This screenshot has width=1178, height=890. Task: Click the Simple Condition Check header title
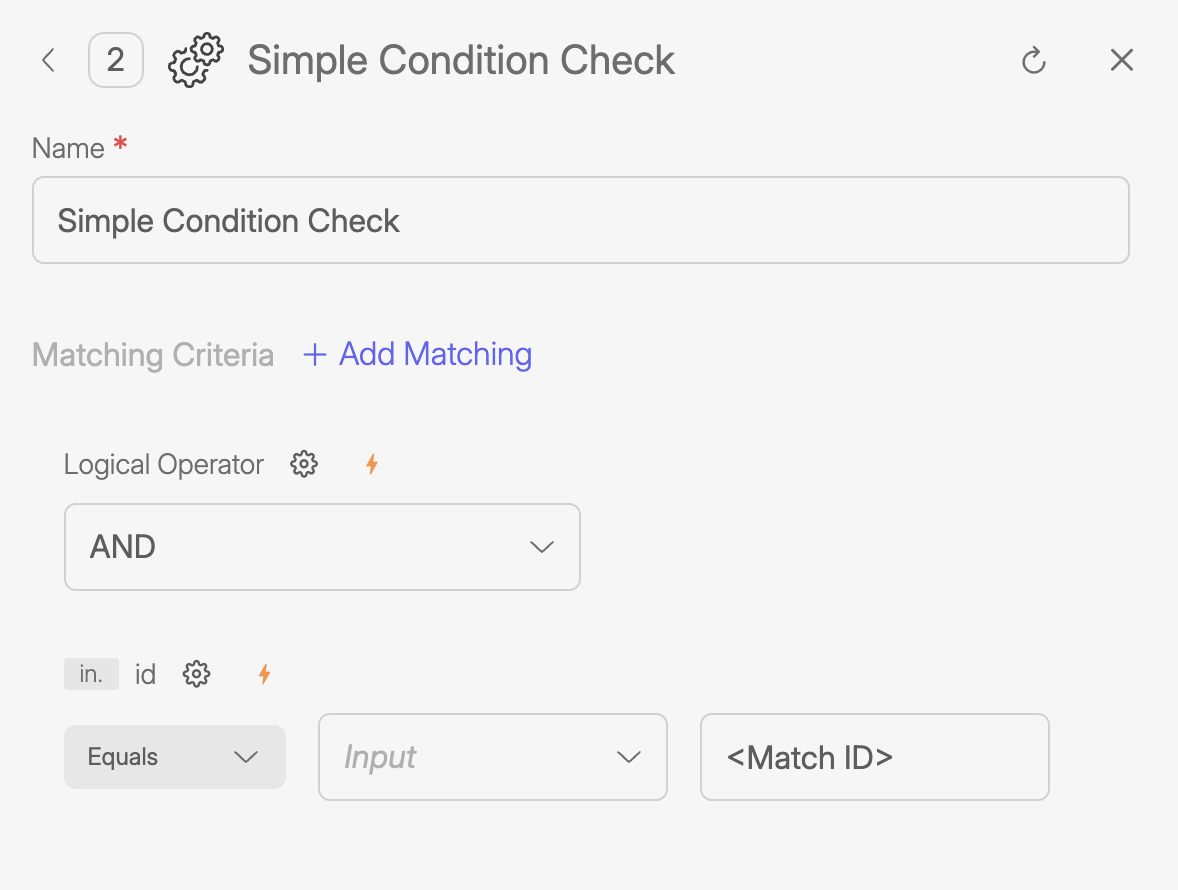(x=461, y=61)
